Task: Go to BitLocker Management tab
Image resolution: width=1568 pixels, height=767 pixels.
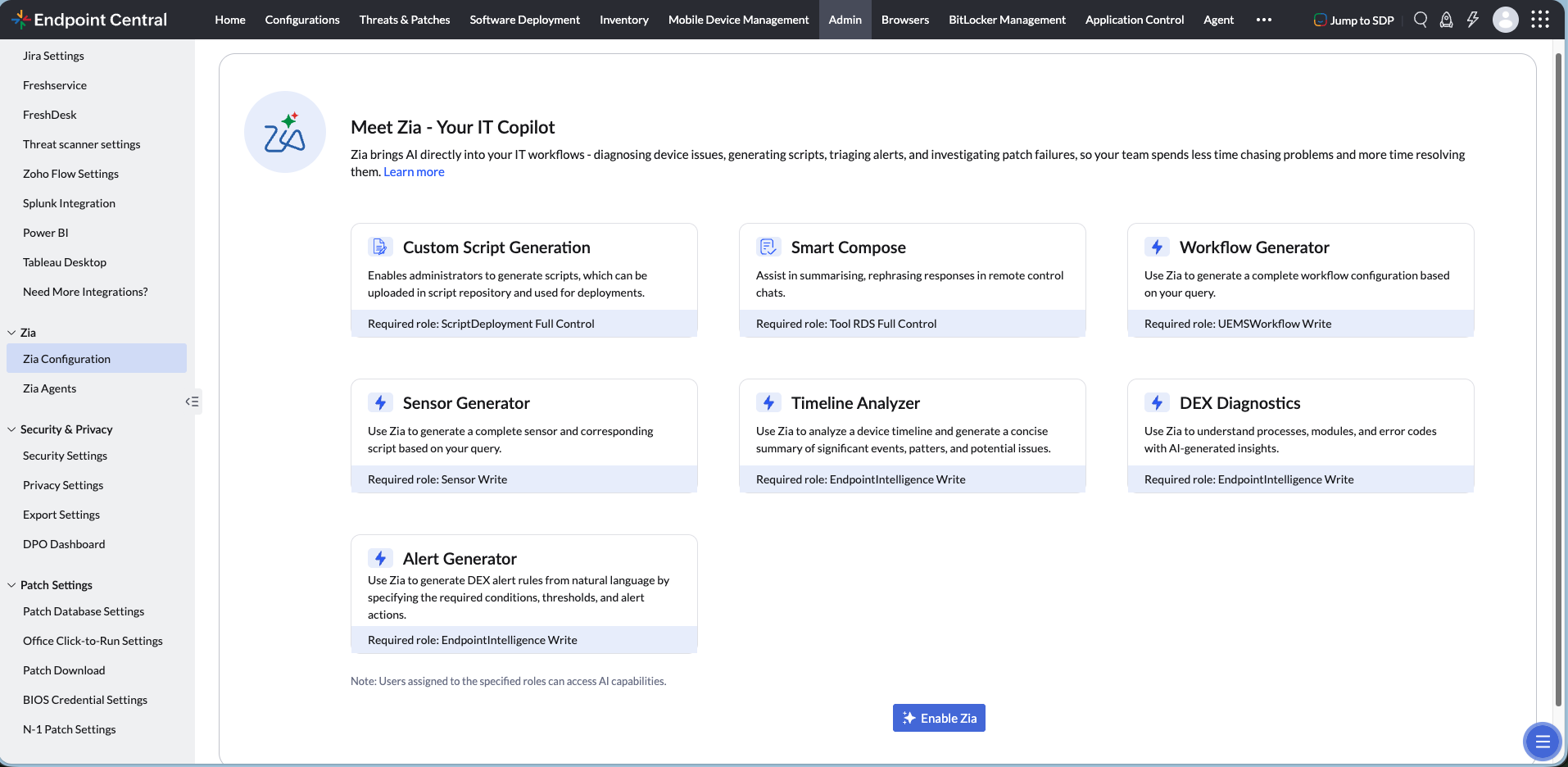Action: click(x=1008, y=20)
